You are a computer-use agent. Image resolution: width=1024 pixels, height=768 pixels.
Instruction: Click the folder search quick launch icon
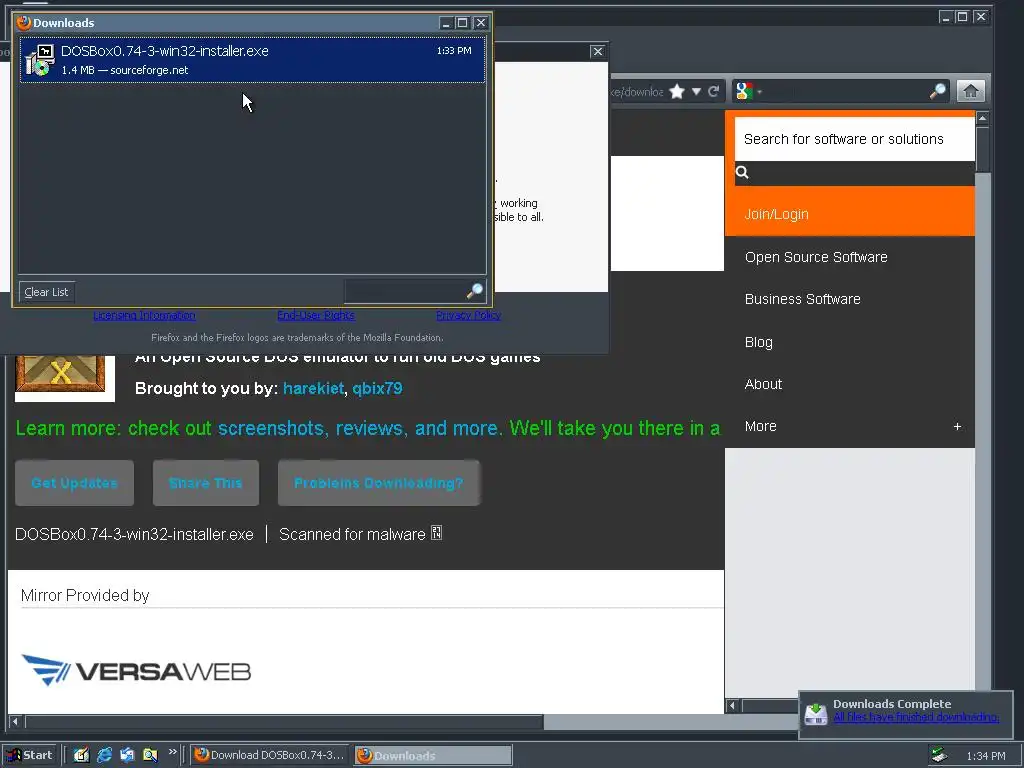[x=150, y=755]
